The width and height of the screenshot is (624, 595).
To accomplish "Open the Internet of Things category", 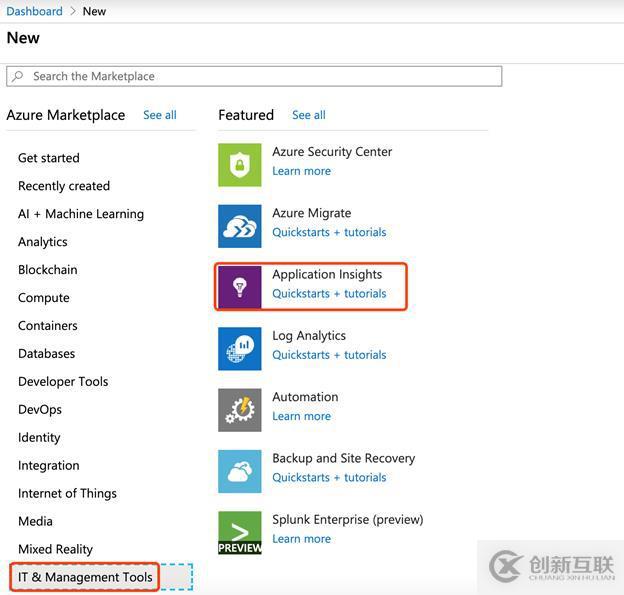I will coord(67,494).
